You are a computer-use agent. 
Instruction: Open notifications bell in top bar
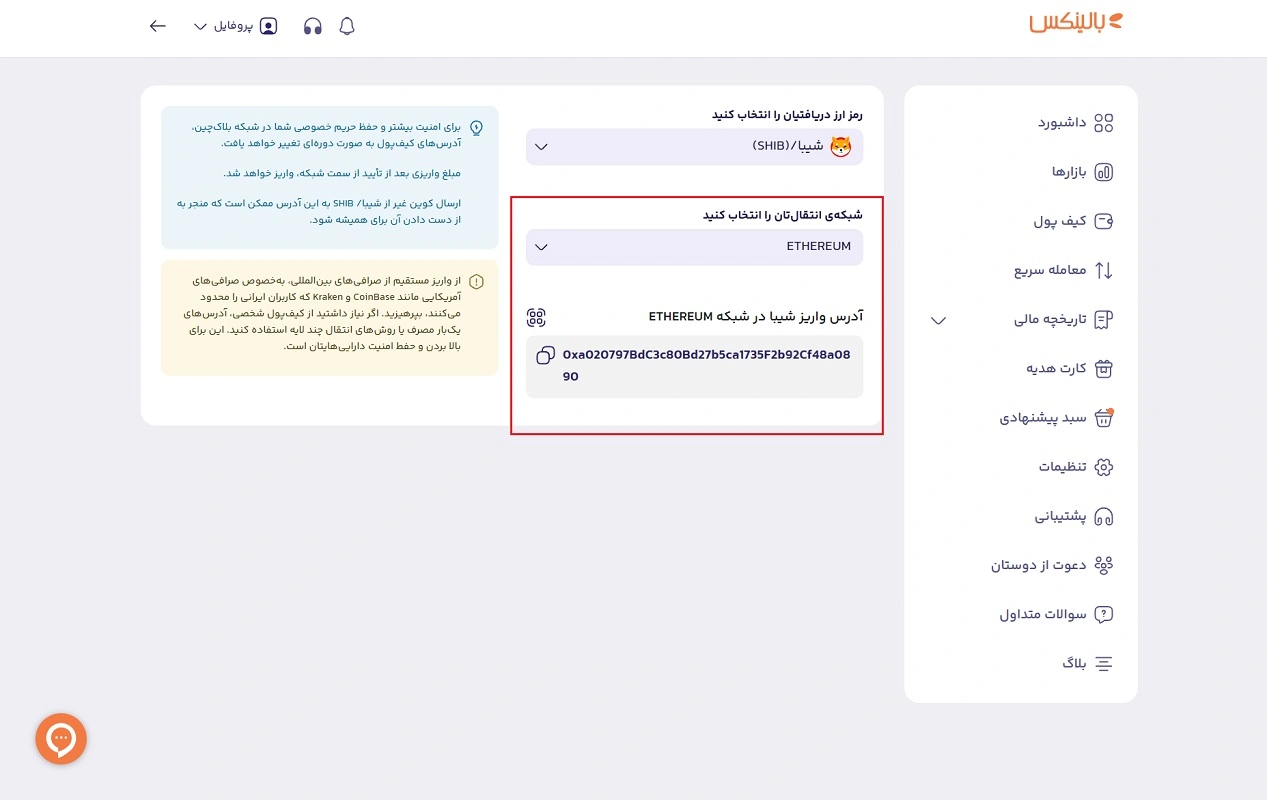pos(347,26)
